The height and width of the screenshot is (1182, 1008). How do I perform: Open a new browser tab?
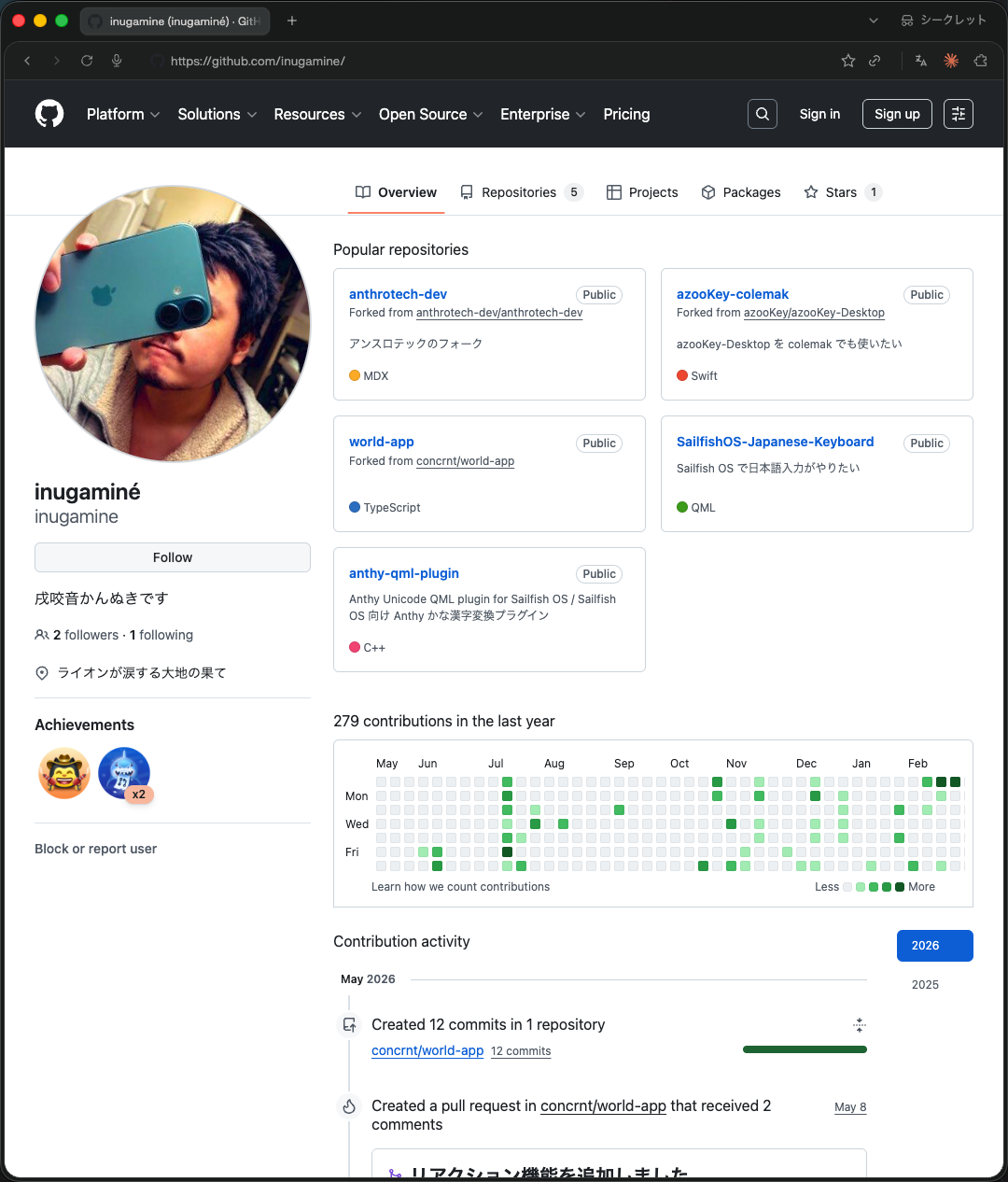[292, 21]
